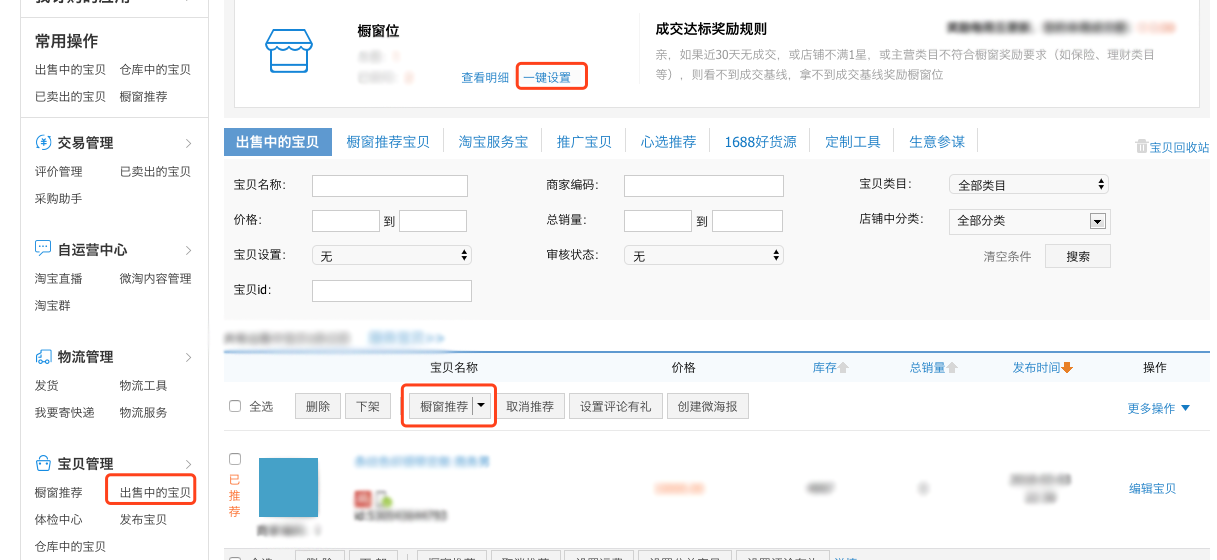This screenshot has width=1217, height=560.
Task: Click the 宝贝管理 shopping bag icon
Action: (x=43, y=463)
